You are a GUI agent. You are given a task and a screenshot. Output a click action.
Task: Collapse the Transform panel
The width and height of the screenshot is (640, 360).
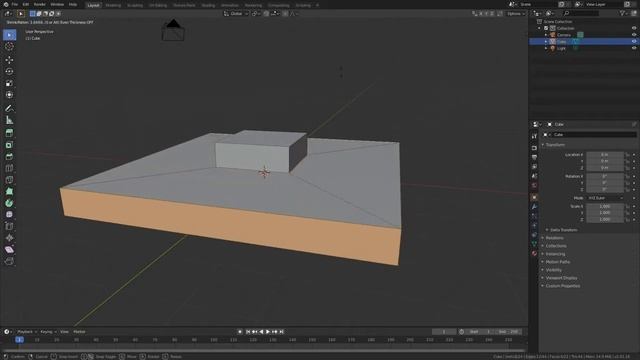[556, 145]
